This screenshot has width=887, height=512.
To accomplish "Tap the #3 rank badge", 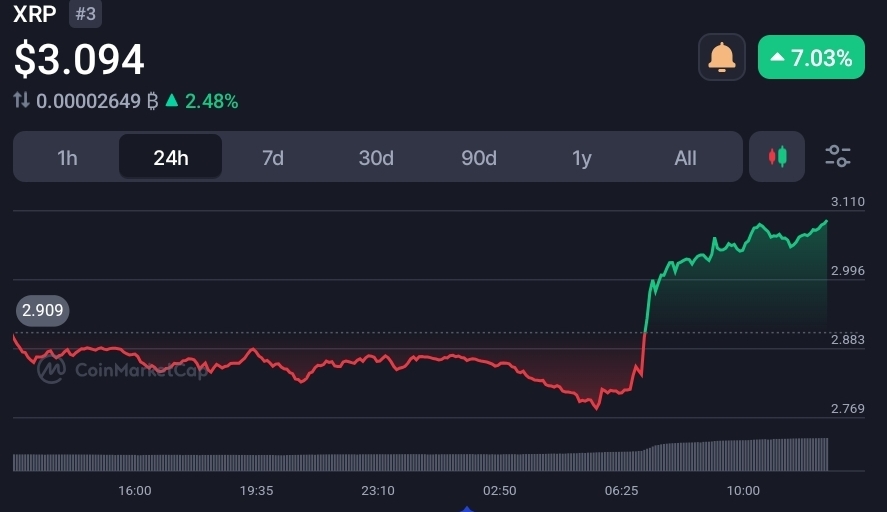I will pyautogui.click(x=85, y=14).
